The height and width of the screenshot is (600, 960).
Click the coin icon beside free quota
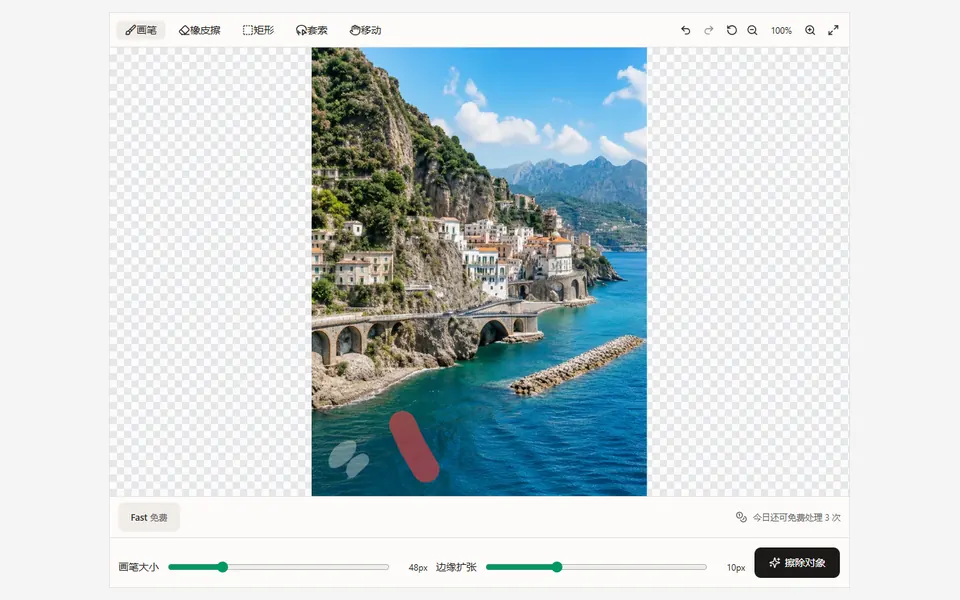(741, 517)
